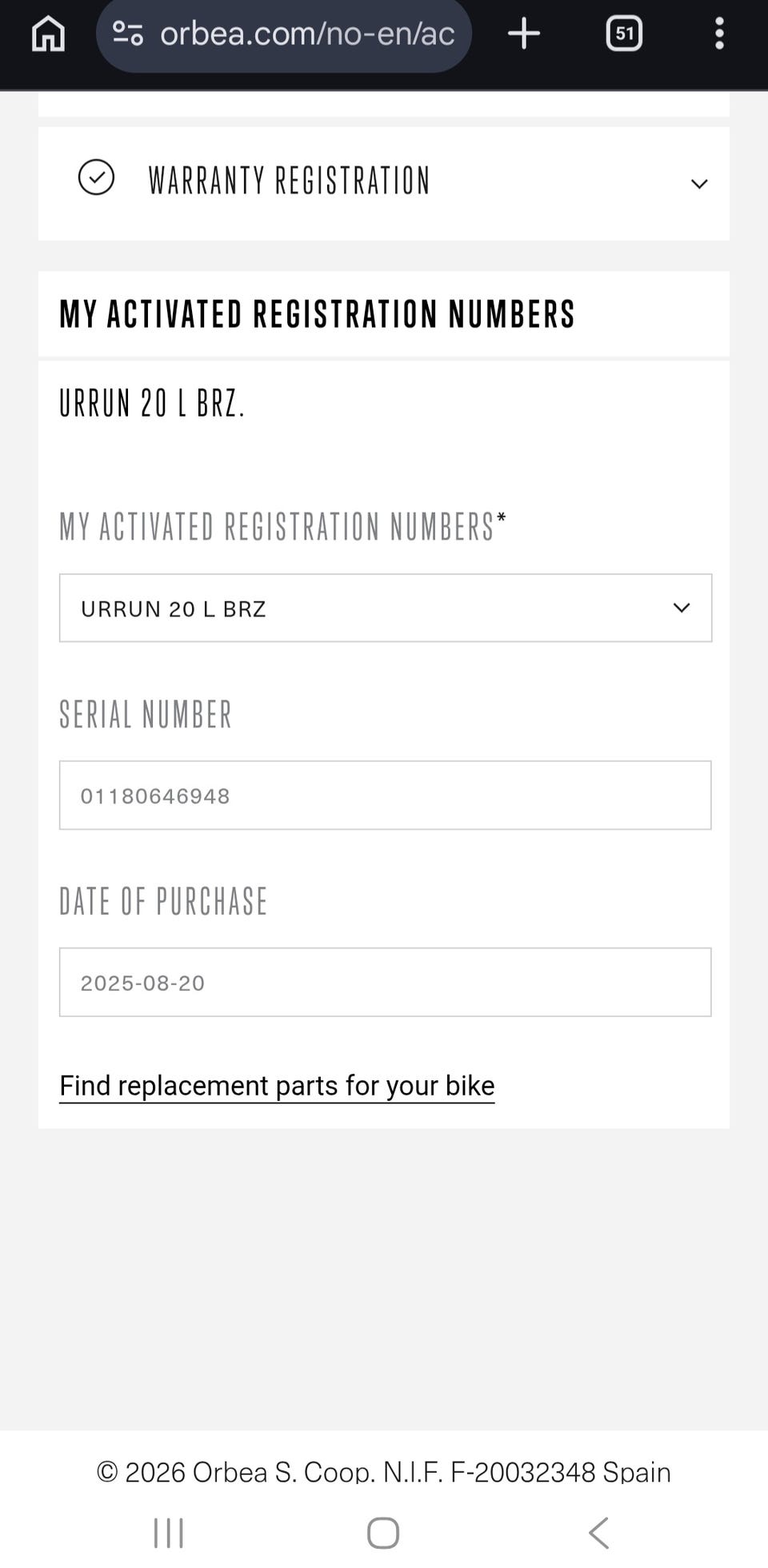Screen dimensions: 768x1568
Task: Click the URRUN 20 L BRZ. bike title
Action: pos(152,403)
